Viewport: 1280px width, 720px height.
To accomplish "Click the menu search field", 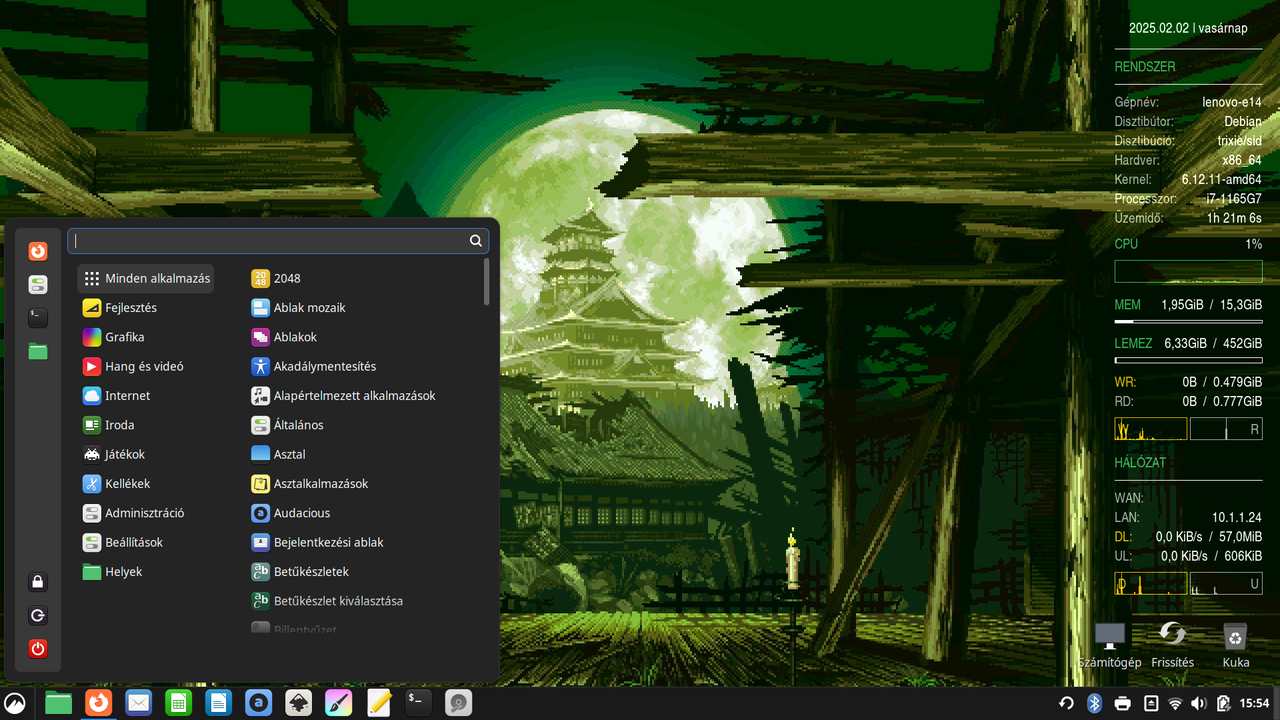I will point(270,241).
